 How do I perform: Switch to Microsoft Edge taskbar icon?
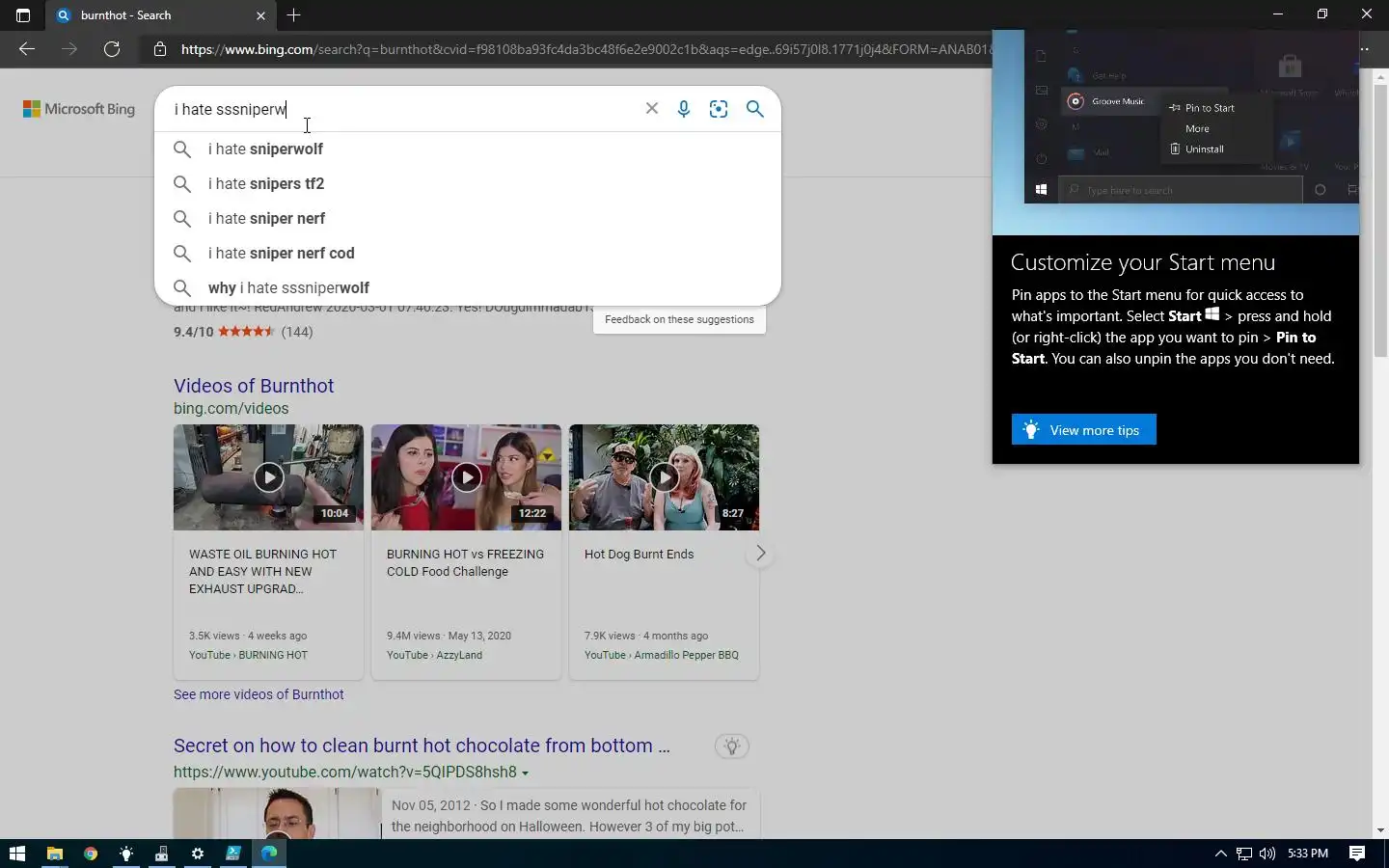(269, 854)
